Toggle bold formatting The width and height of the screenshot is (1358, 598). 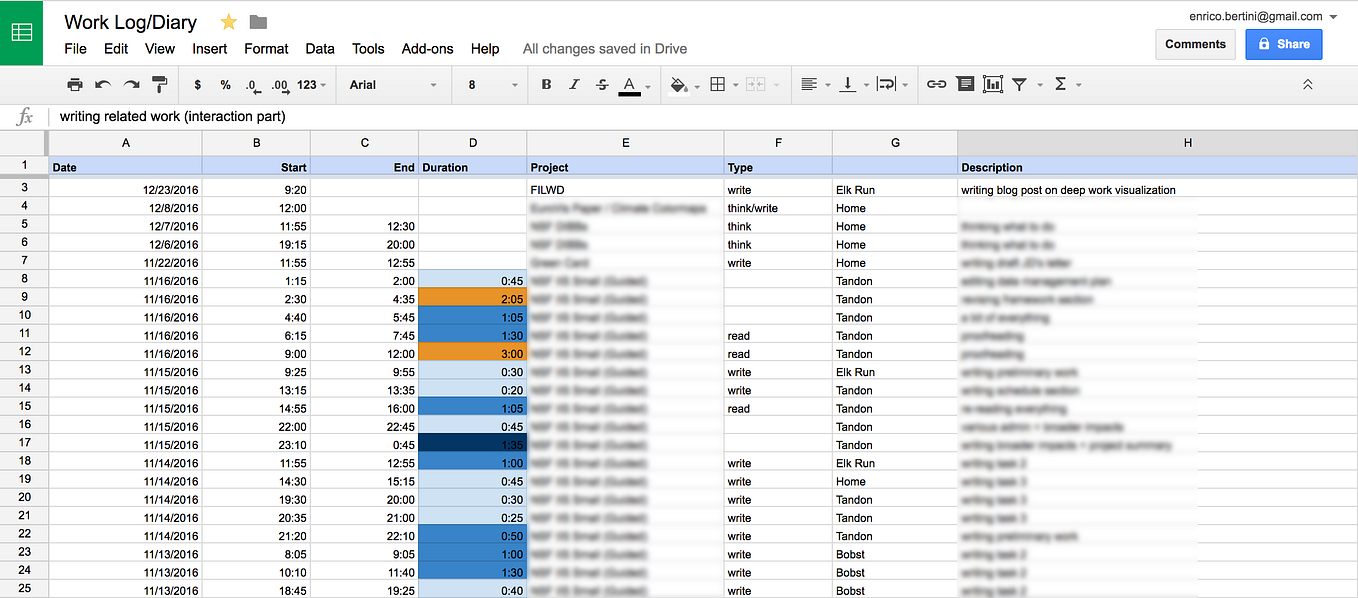tap(545, 85)
